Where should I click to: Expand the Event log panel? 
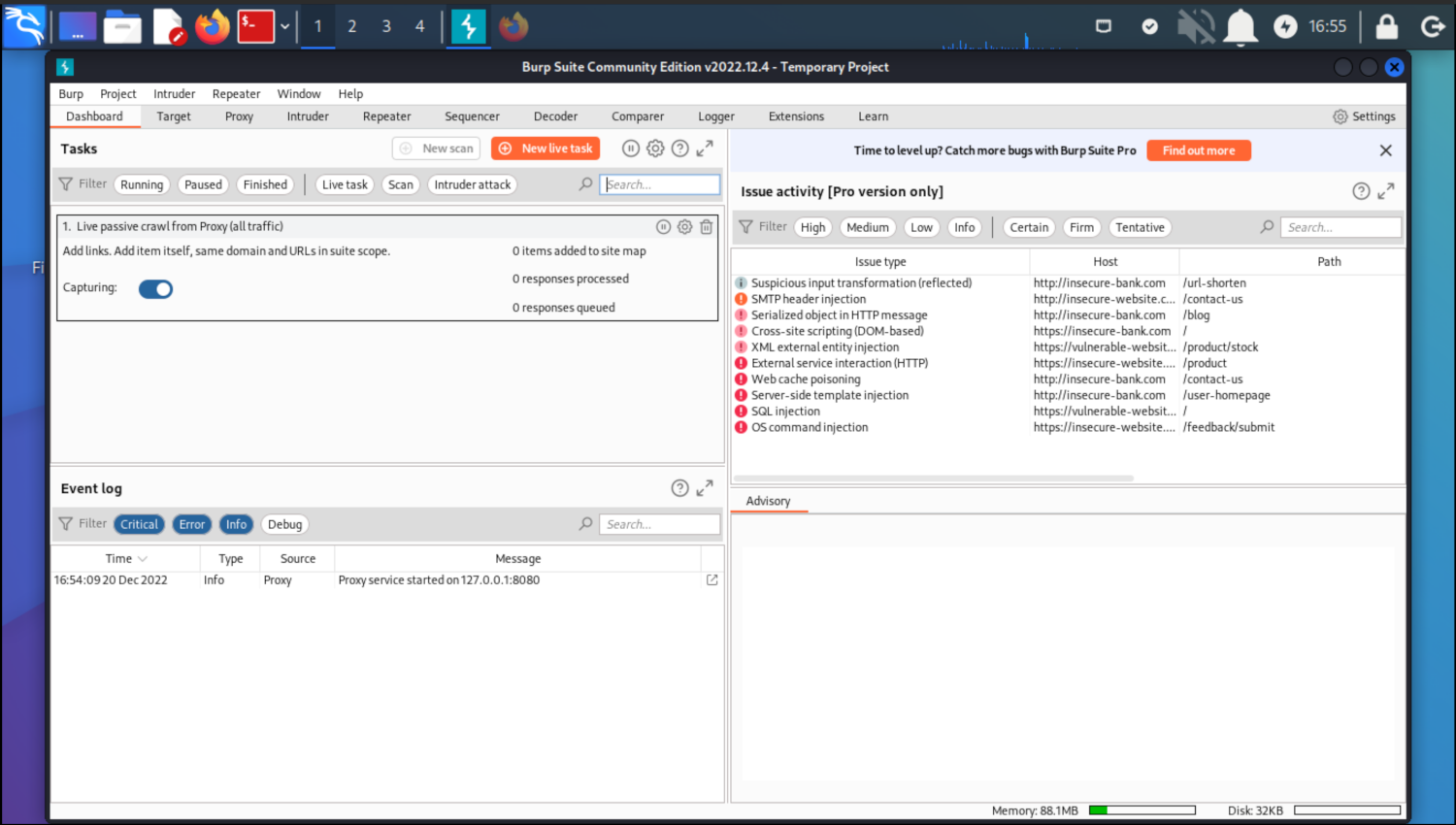pyautogui.click(x=705, y=488)
